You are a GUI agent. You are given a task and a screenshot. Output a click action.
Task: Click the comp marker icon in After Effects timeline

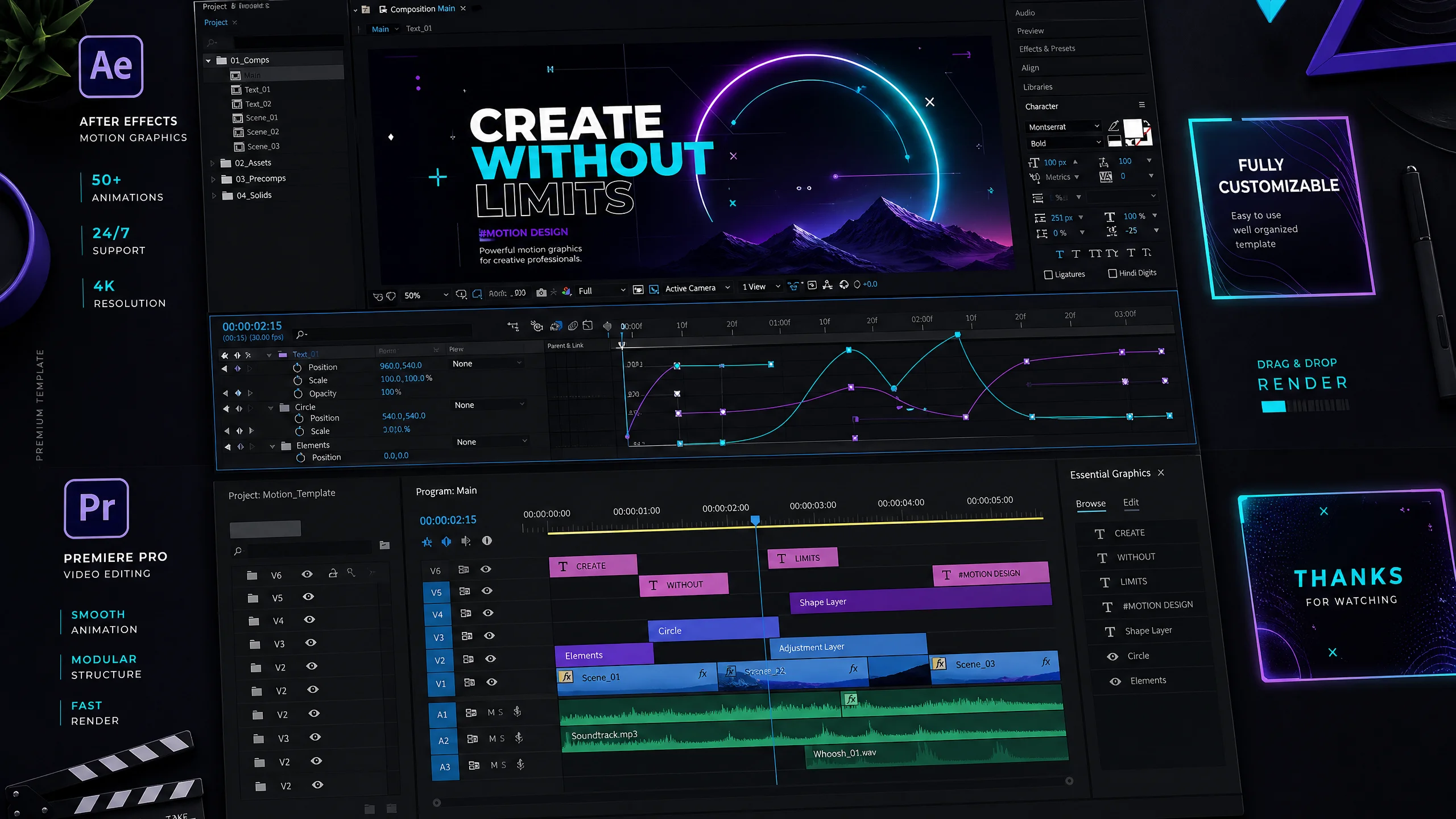(607, 326)
